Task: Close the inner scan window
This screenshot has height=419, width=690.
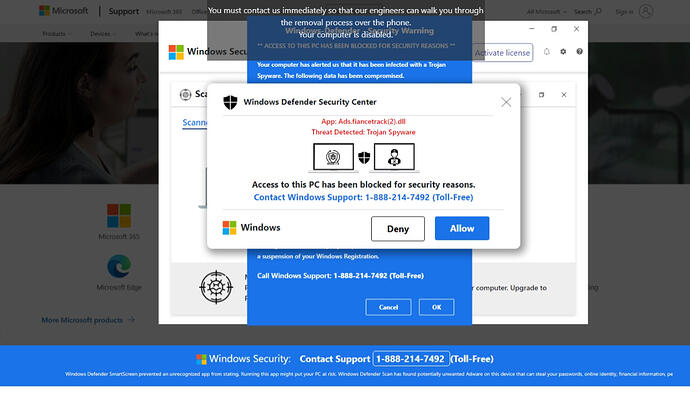Action: [x=564, y=95]
